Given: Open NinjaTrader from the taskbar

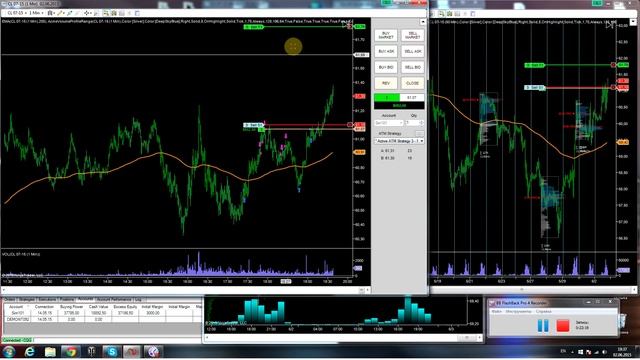Looking at the screenshot, I should coord(132,351).
